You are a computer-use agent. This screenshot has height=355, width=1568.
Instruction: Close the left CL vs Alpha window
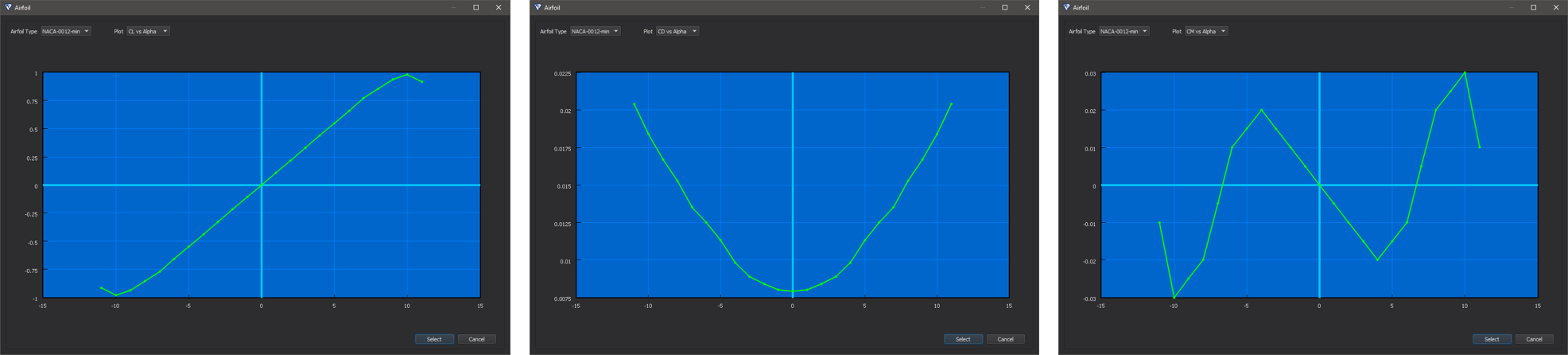(x=499, y=7)
